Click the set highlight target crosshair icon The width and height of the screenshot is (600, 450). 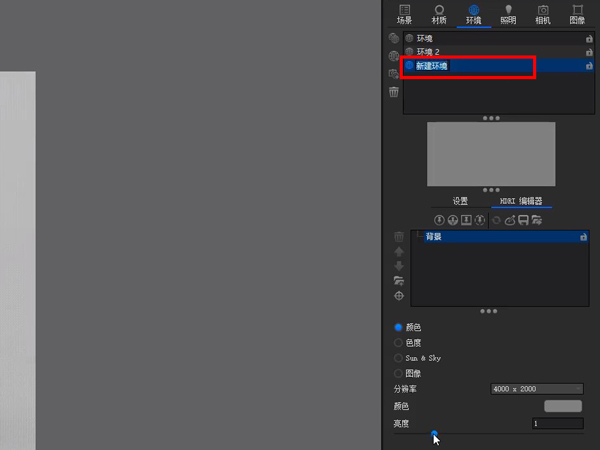(399, 296)
